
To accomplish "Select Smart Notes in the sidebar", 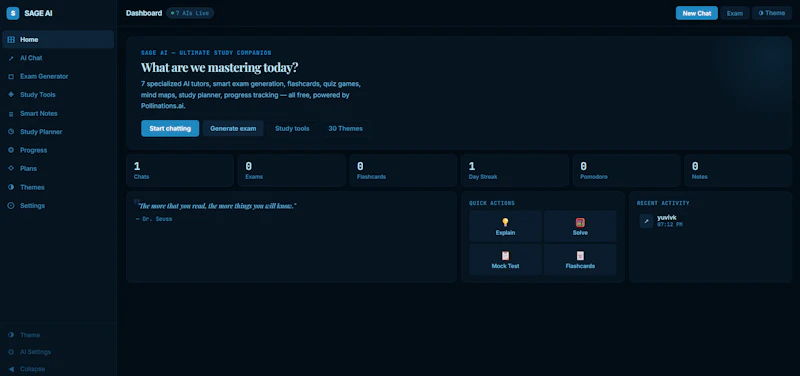I will tap(58, 114).
